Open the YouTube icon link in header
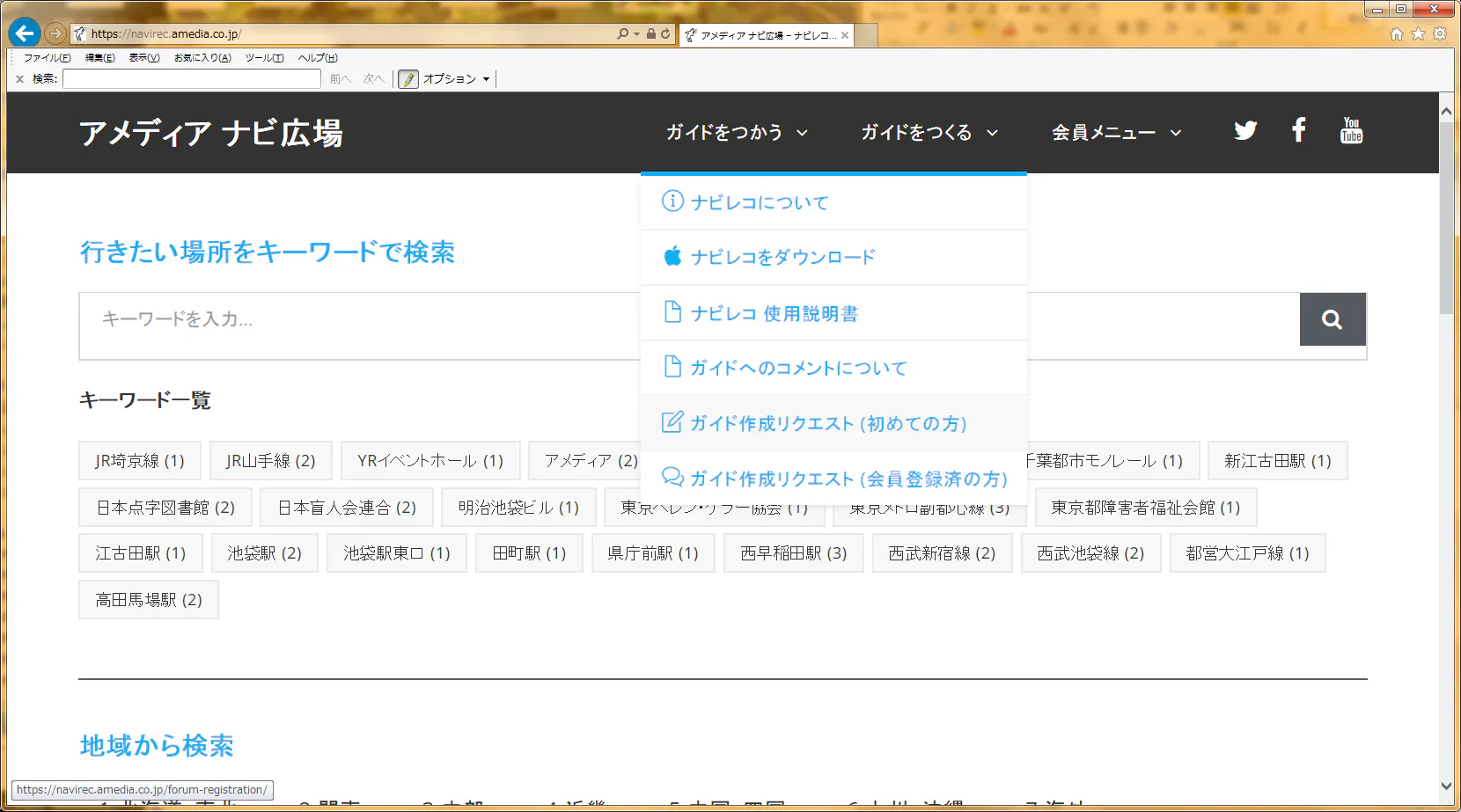The height and width of the screenshot is (812, 1461). pos(1351,131)
